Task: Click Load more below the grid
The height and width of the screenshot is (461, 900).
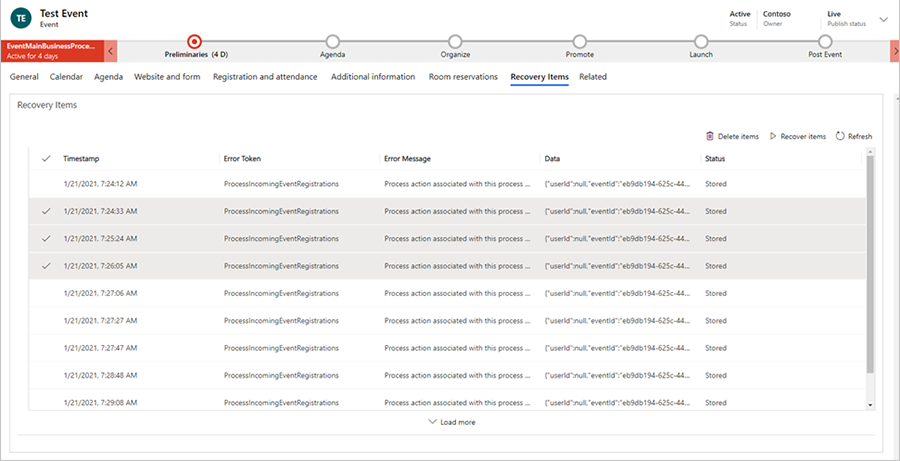Action: click(x=451, y=422)
